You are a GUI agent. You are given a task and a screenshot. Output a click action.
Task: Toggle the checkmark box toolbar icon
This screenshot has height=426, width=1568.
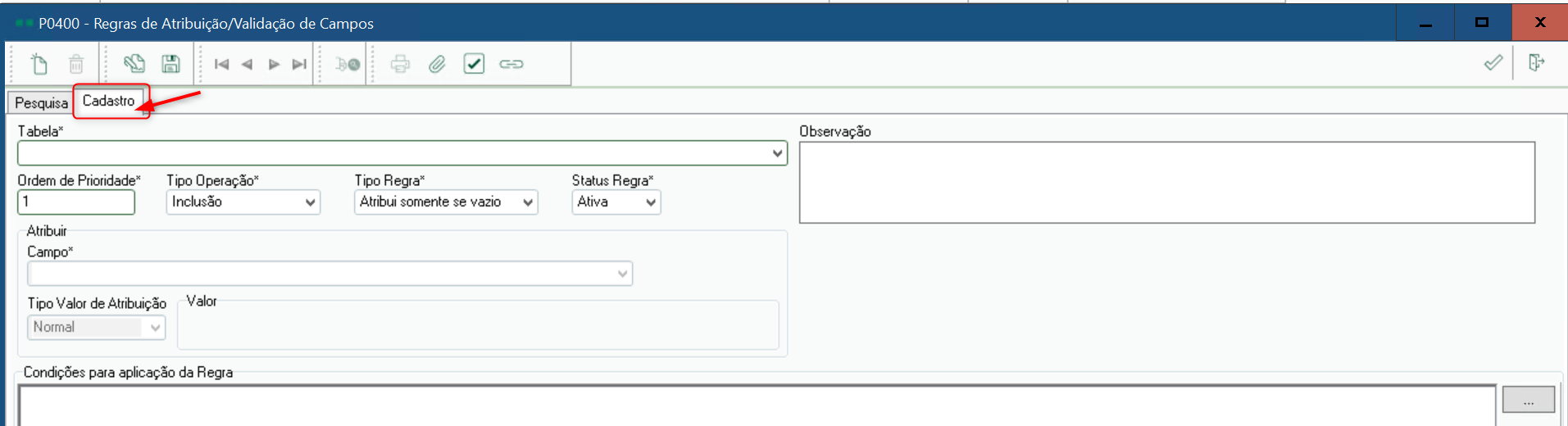[x=474, y=64]
